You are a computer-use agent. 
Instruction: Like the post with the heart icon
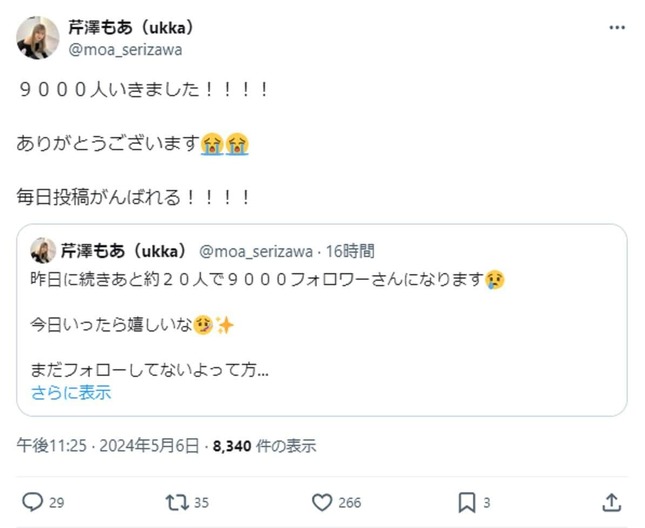click(x=322, y=502)
